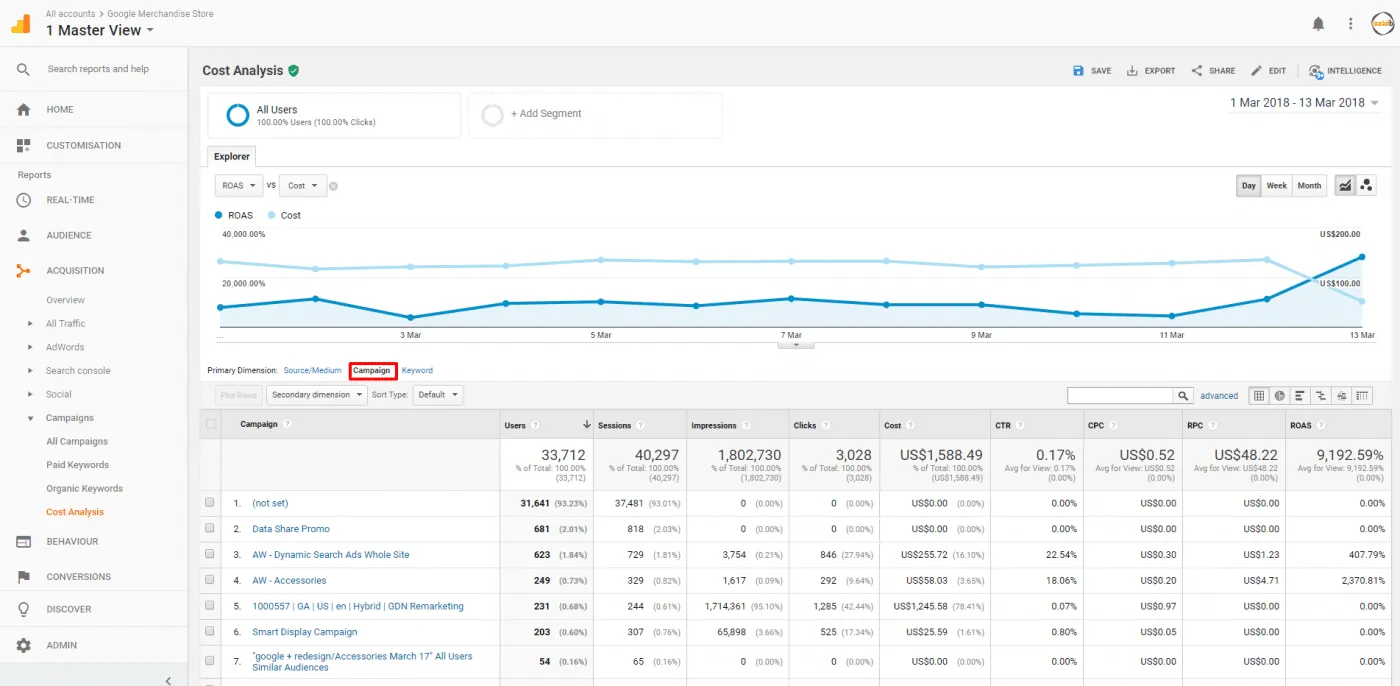
Task: Open the user account avatar
Action: [x=1382, y=23]
